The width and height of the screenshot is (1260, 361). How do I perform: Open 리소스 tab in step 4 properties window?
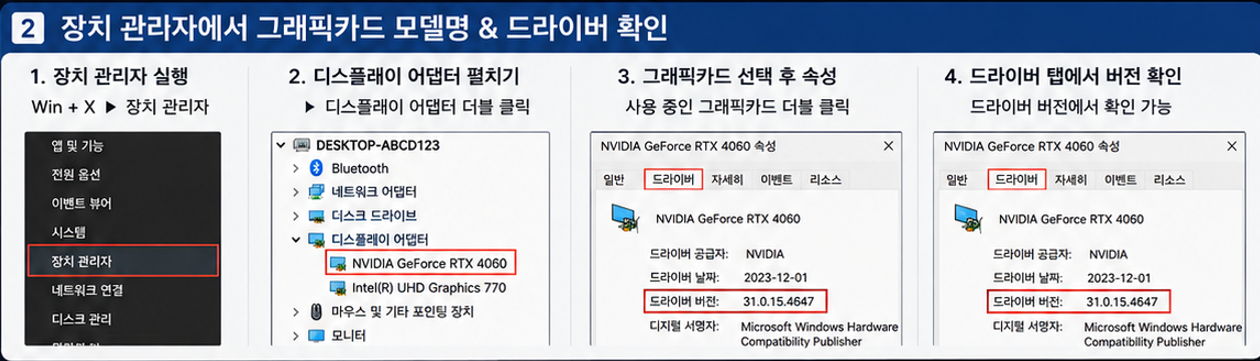[x=1170, y=180]
